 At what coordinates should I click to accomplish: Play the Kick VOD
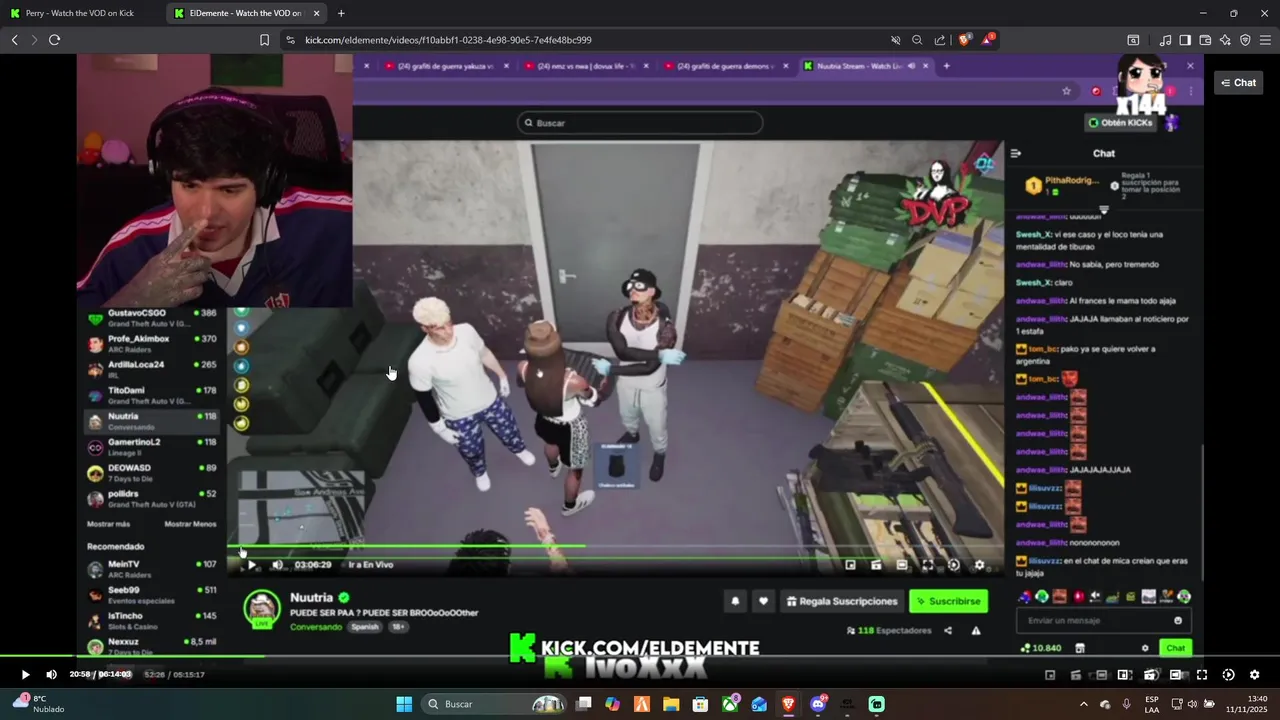[x=25, y=675]
